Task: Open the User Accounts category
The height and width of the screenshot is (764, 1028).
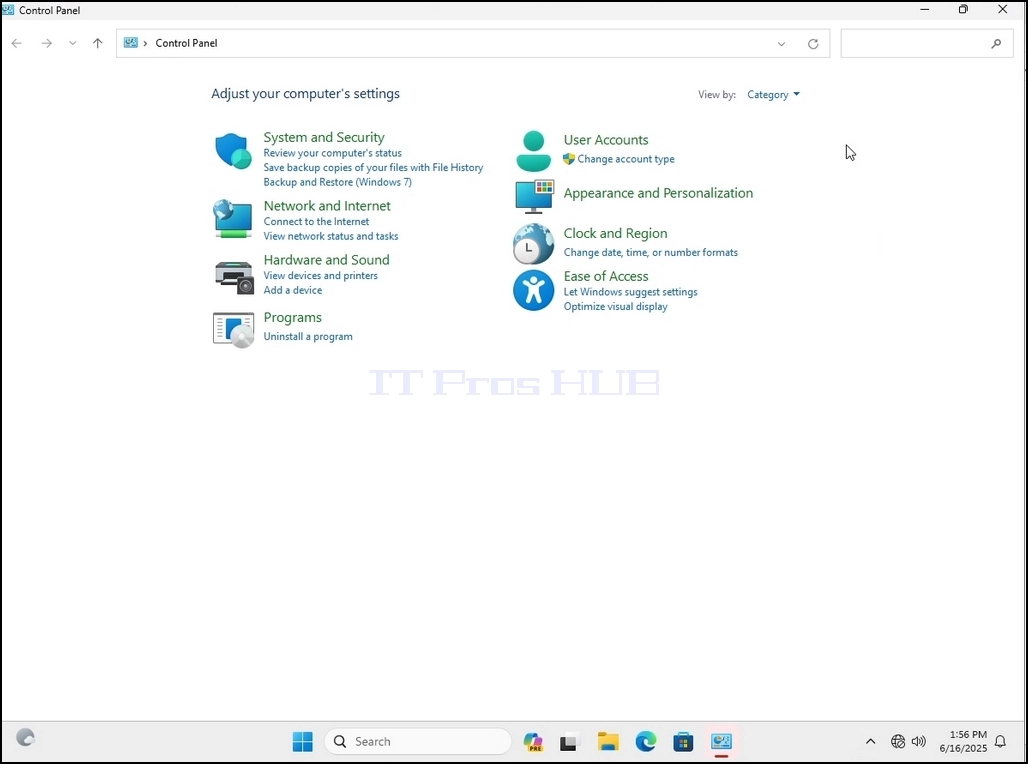Action: (606, 140)
